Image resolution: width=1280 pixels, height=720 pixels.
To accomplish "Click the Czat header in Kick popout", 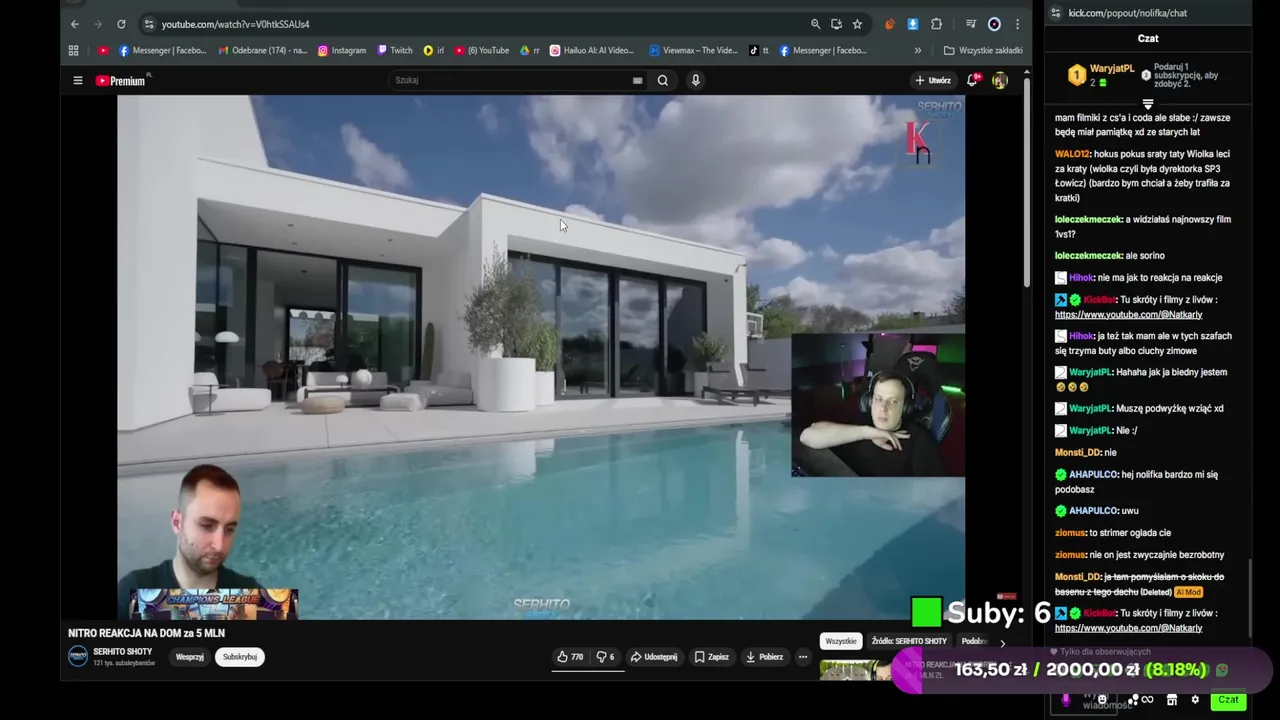I will tap(1148, 38).
